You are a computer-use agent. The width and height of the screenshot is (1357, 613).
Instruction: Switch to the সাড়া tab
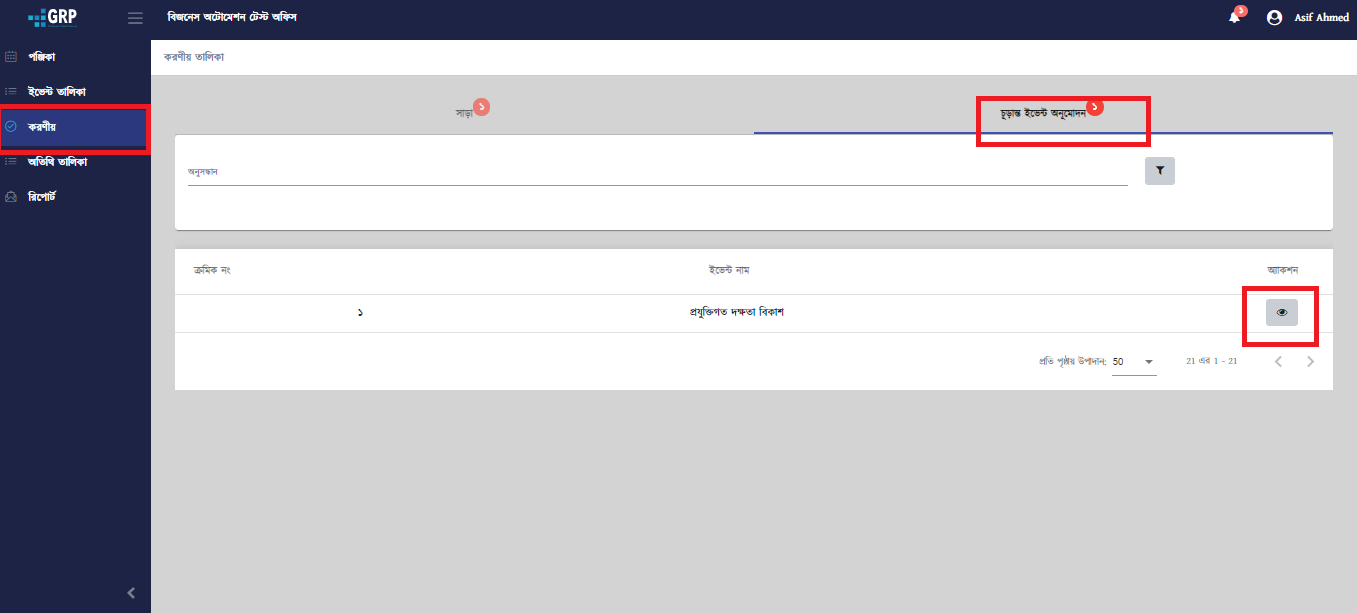tap(464, 114)
